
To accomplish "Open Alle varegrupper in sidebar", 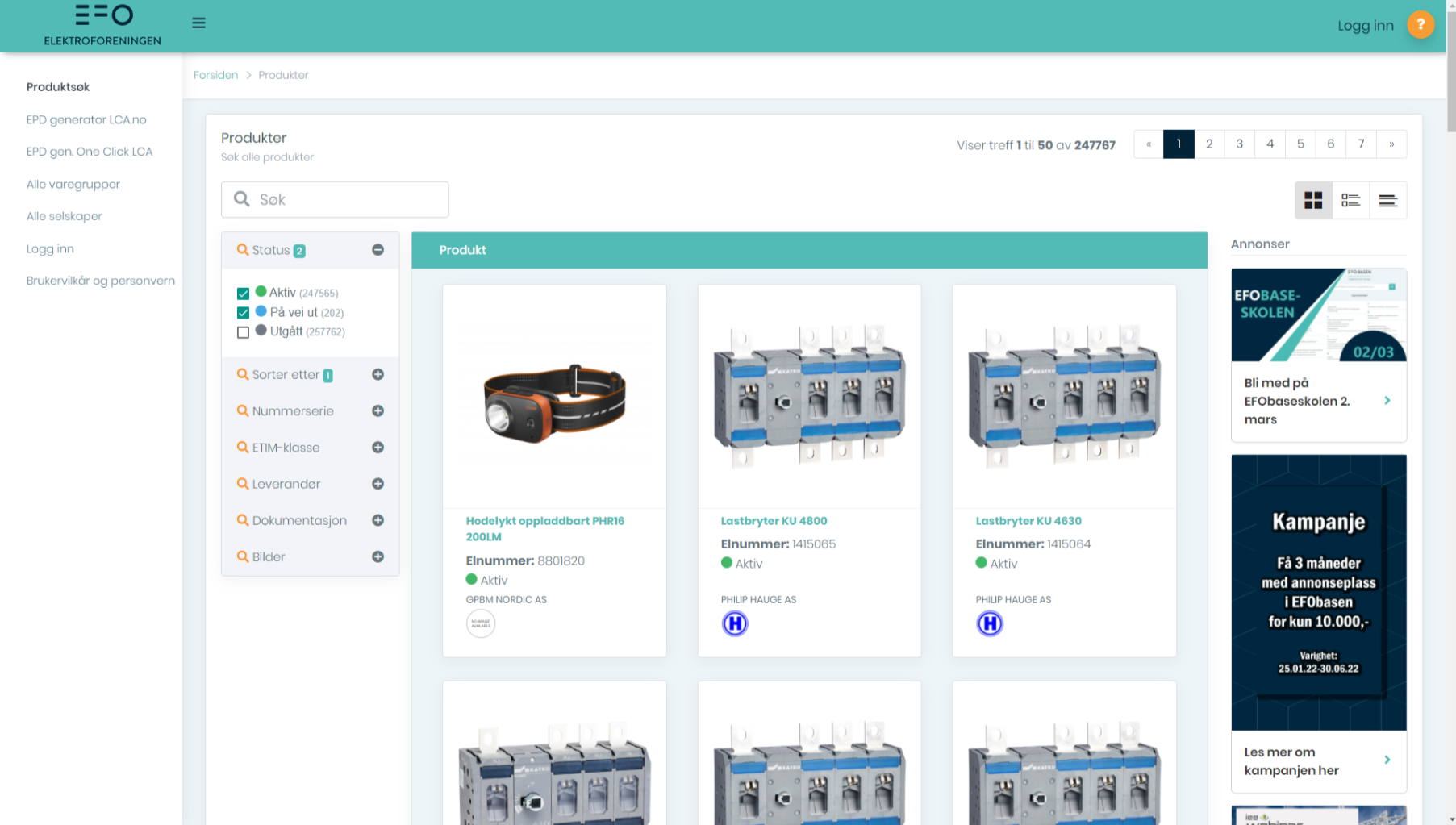I will pos(73,184).
